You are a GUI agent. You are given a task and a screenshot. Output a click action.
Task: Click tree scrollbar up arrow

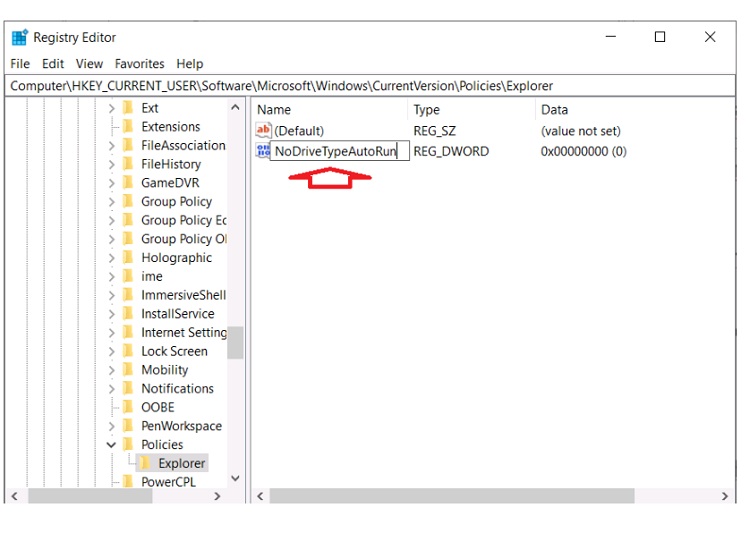point(235,107)
